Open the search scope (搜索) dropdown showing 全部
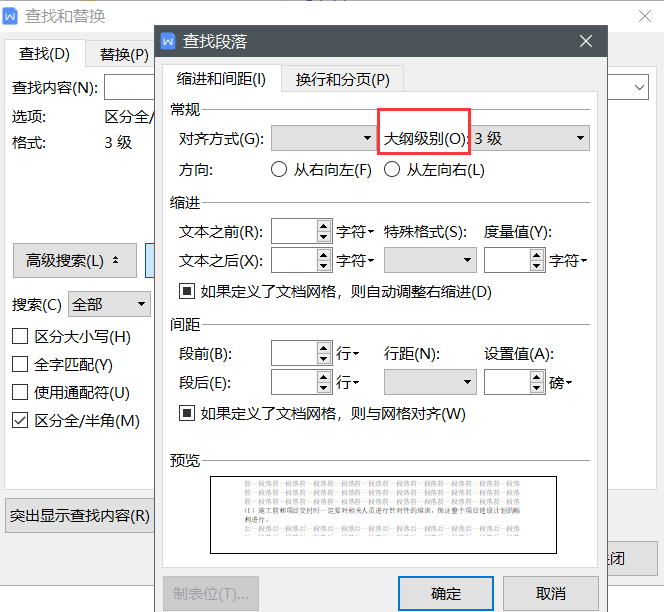The width and height of the screenshot is (664, 612). [109, 304]
